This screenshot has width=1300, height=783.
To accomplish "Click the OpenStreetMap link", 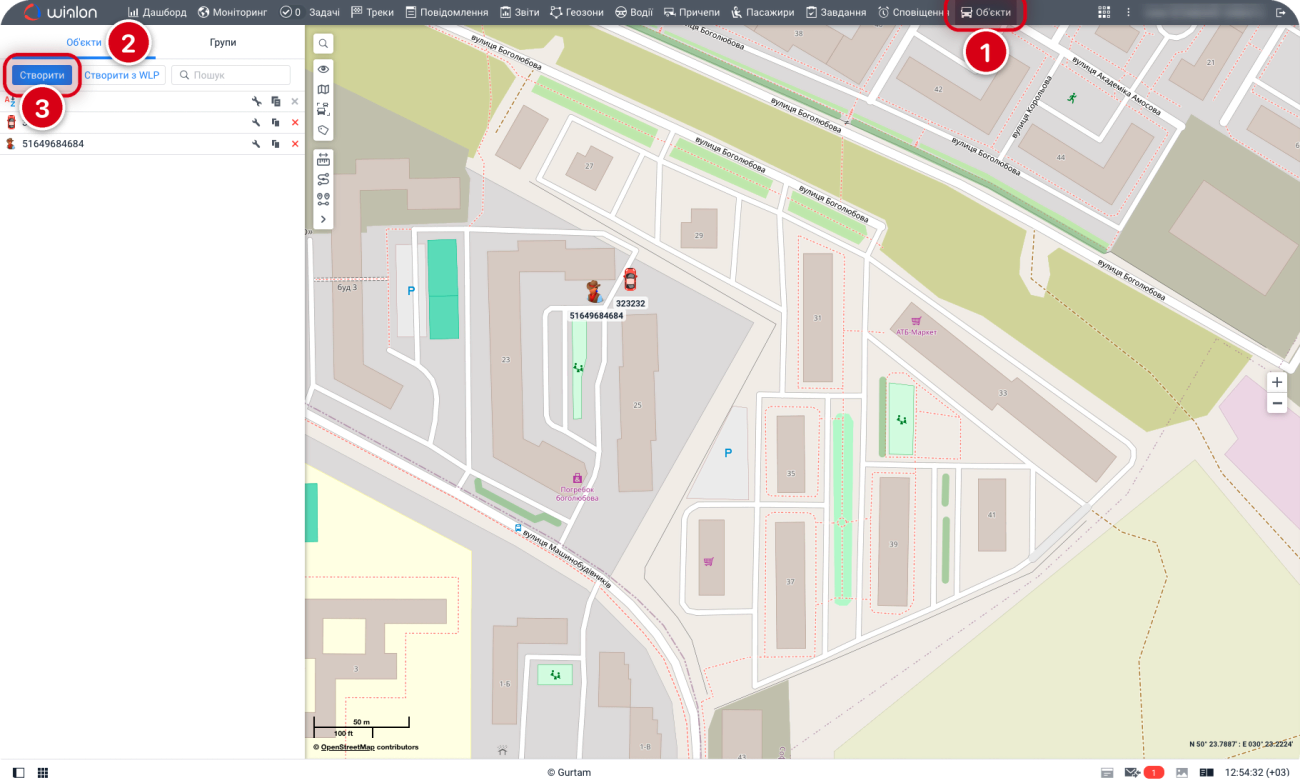I will click(x=348, y=747).
